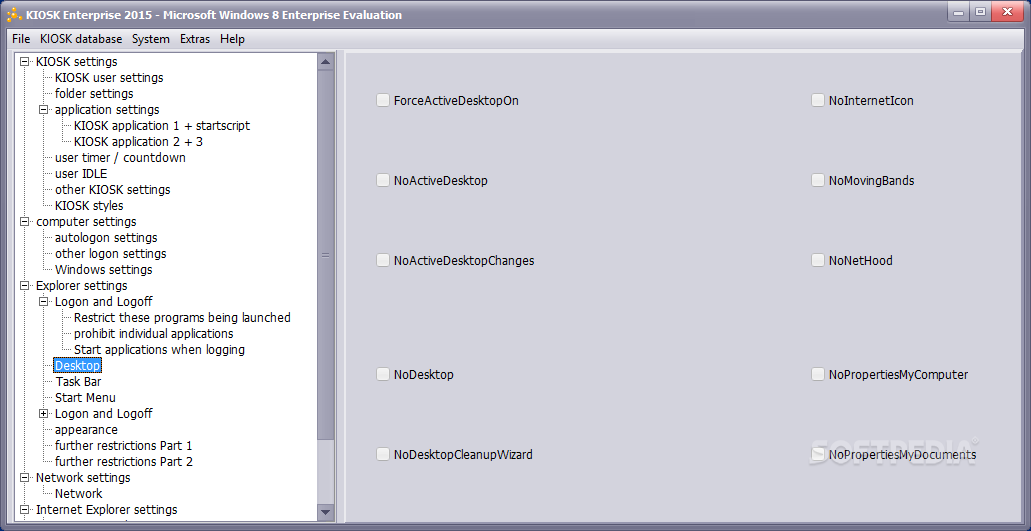Collapse the Network settings node
The width and height of the screenshot is (1031, 531).
click(25, 478)
